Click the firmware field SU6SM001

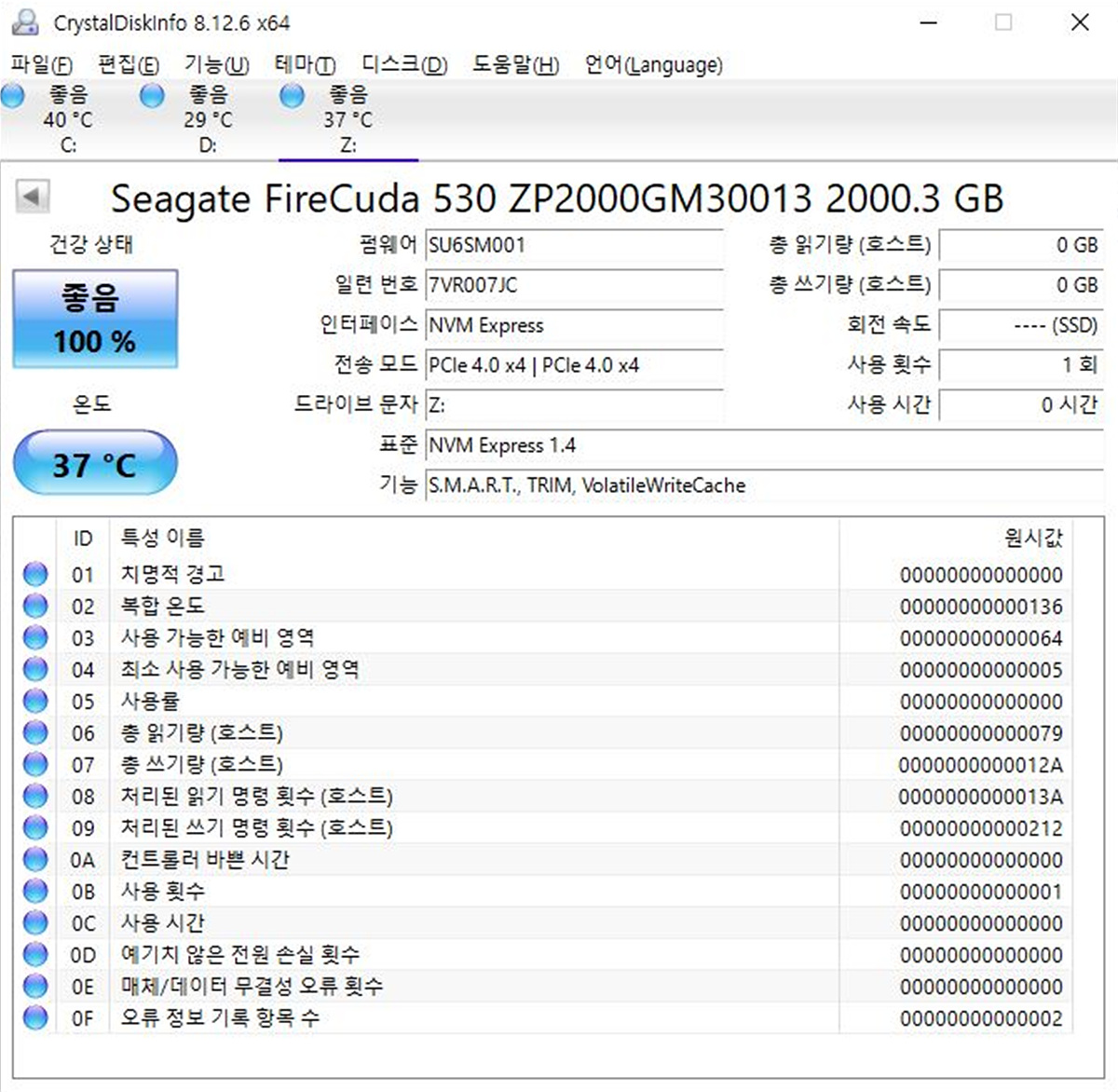point(574,245)
